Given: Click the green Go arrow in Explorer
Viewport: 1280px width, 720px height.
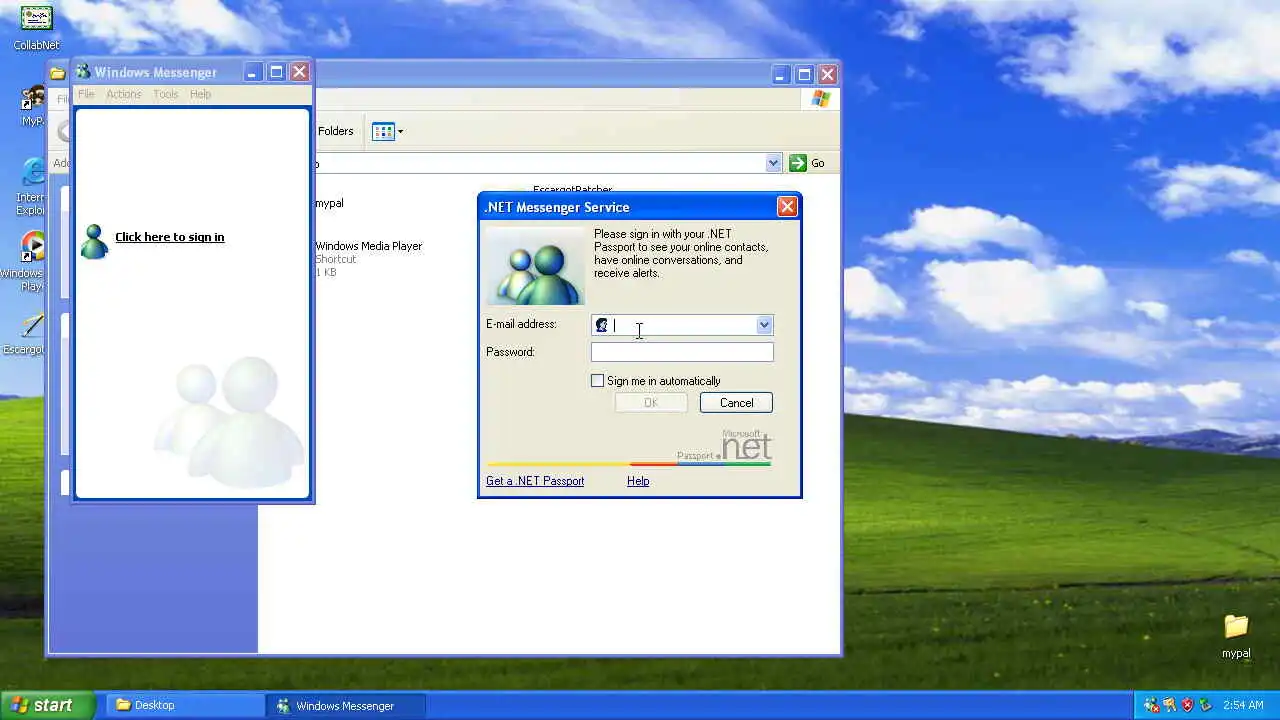Looking at the screenshot, I should point(798,163).
